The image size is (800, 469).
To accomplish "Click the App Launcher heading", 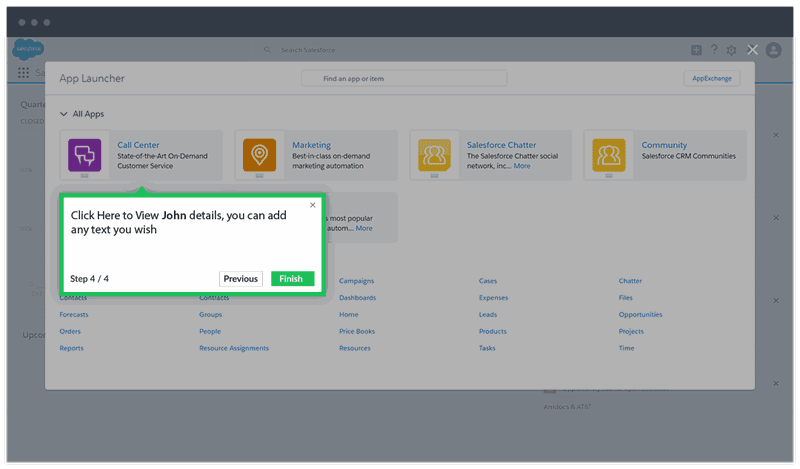I will (92, 79).
